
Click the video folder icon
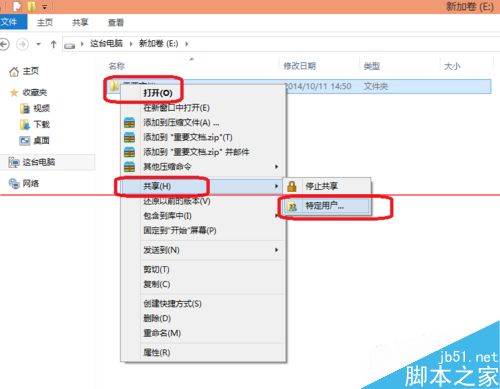[x=25, y=108]
